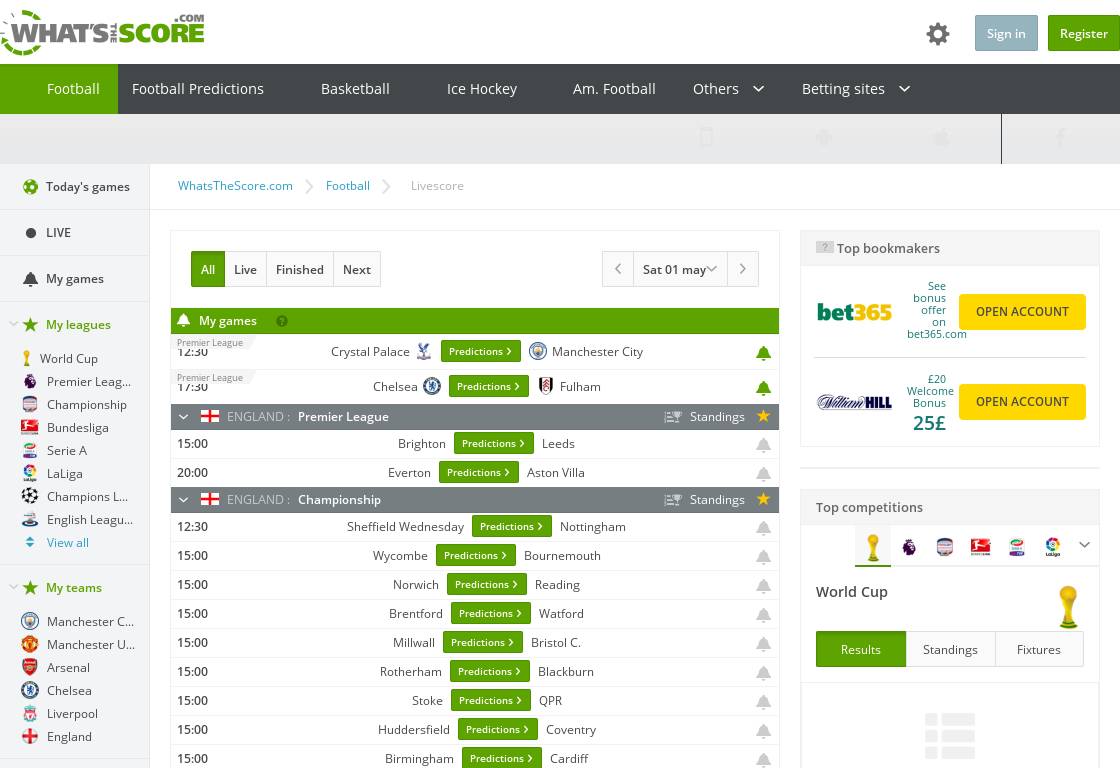Expand the Betting sites menu
The image size is (1120, 768).
pos(856,89)
